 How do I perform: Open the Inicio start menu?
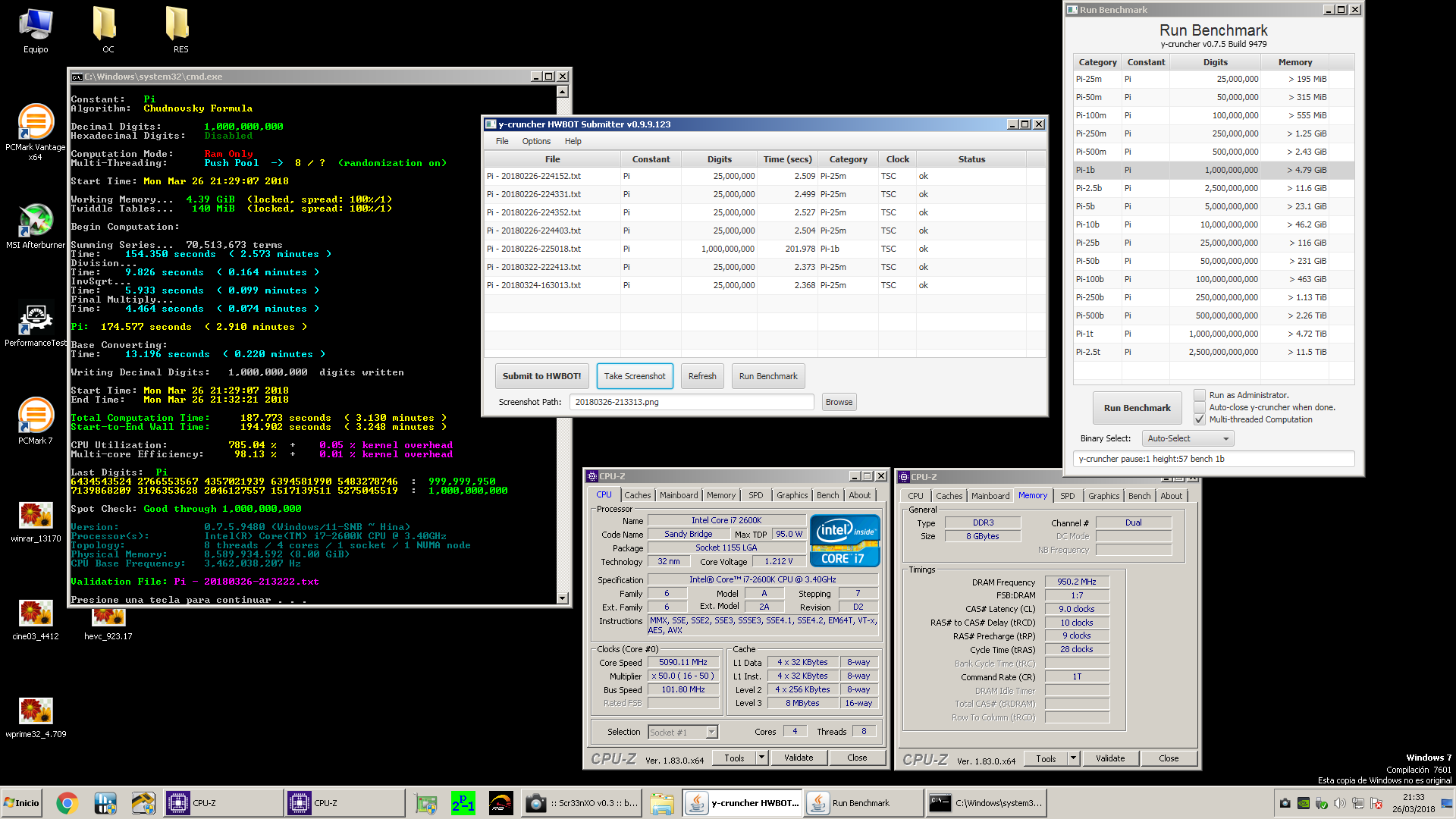click(x=21, y=803)
